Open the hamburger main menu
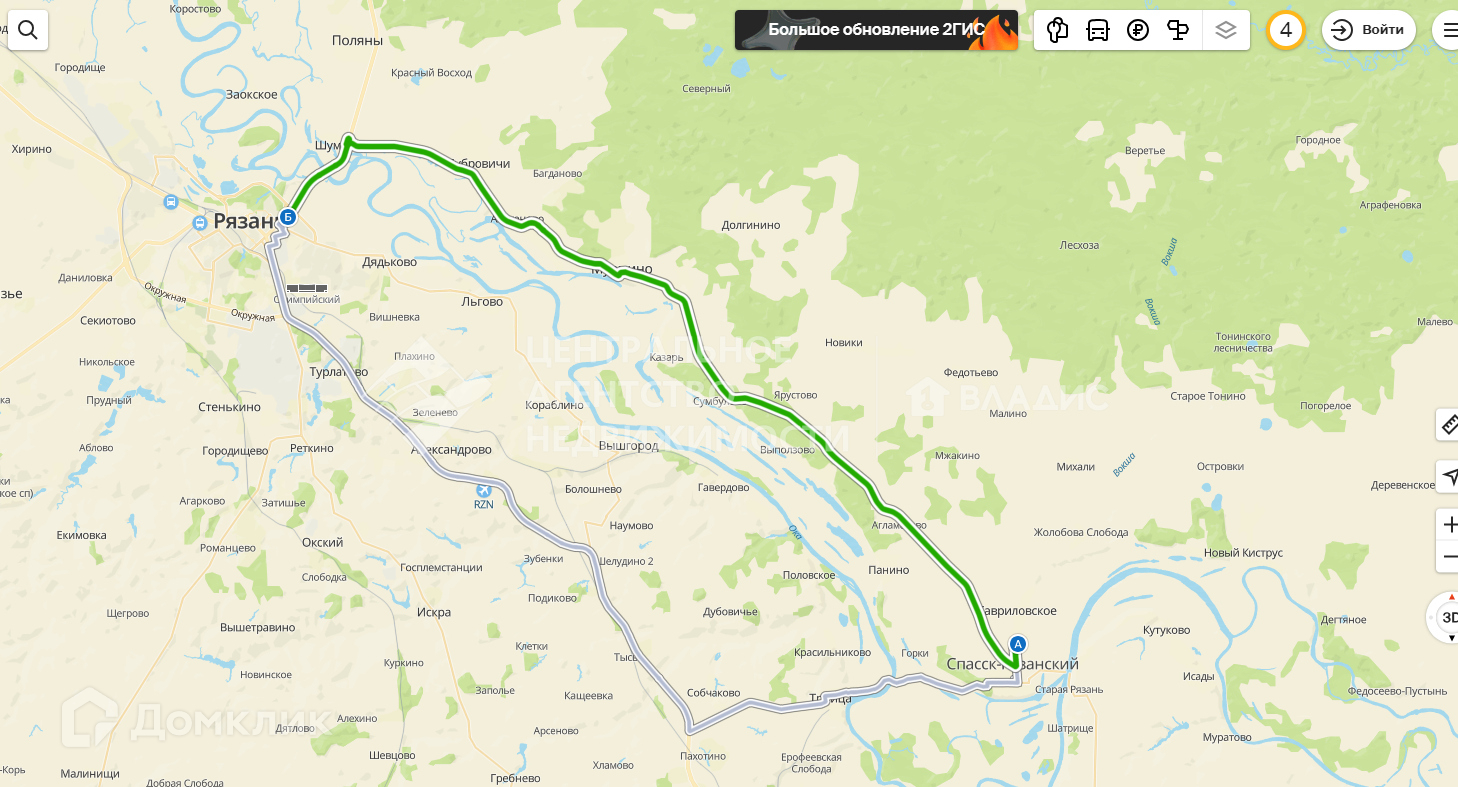This screenshot has width=1458, height=787. [x=1448, y=30]
